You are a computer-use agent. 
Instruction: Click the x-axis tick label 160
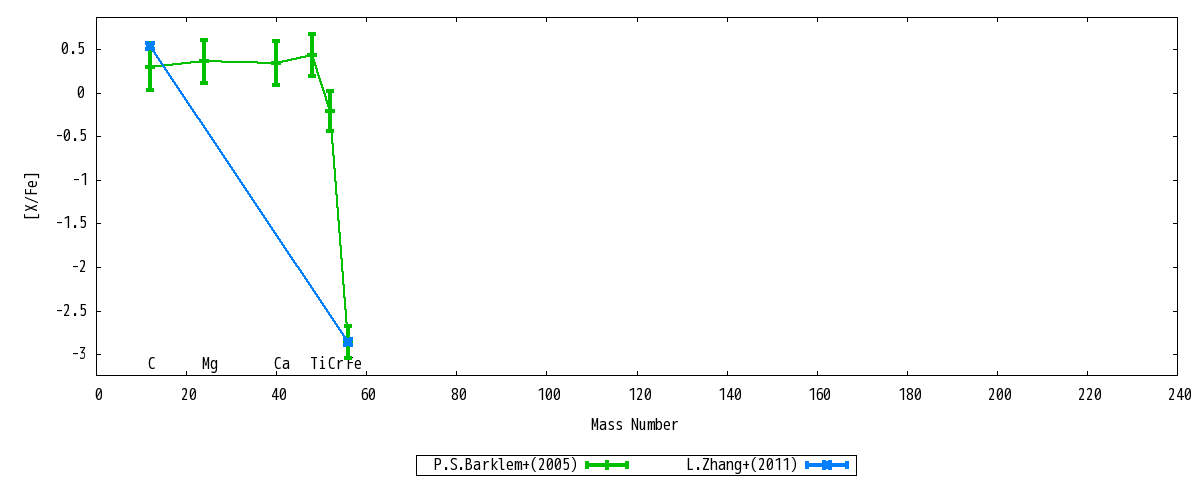click(x=818, y=395)
